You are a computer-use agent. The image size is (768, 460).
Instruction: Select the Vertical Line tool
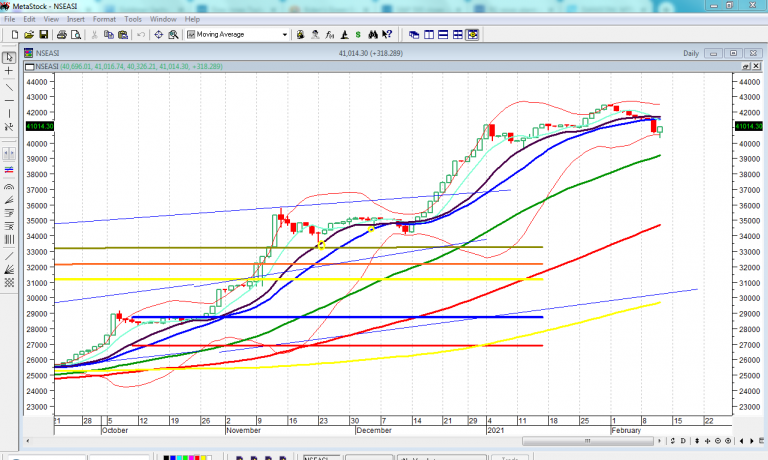point(9,114)
